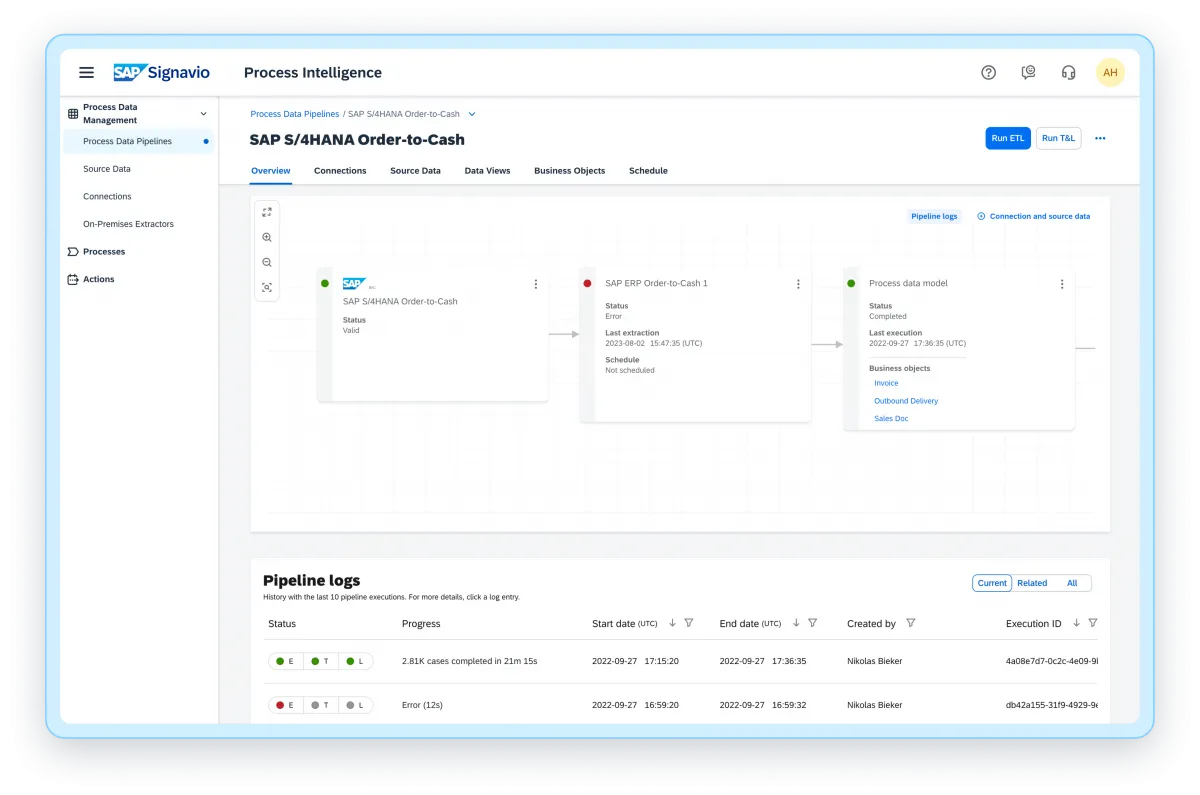The height and width of the screenshot is (795, 1200).
Task: Open the more options ellipsis beside Run T&L
Action: click(1100, 139)
